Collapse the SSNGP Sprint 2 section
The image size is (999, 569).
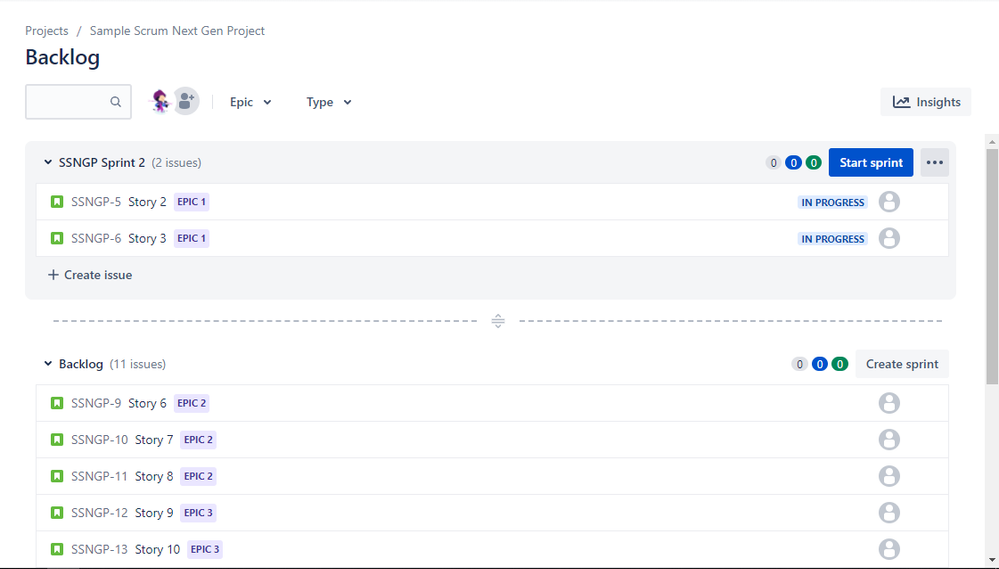48,162
